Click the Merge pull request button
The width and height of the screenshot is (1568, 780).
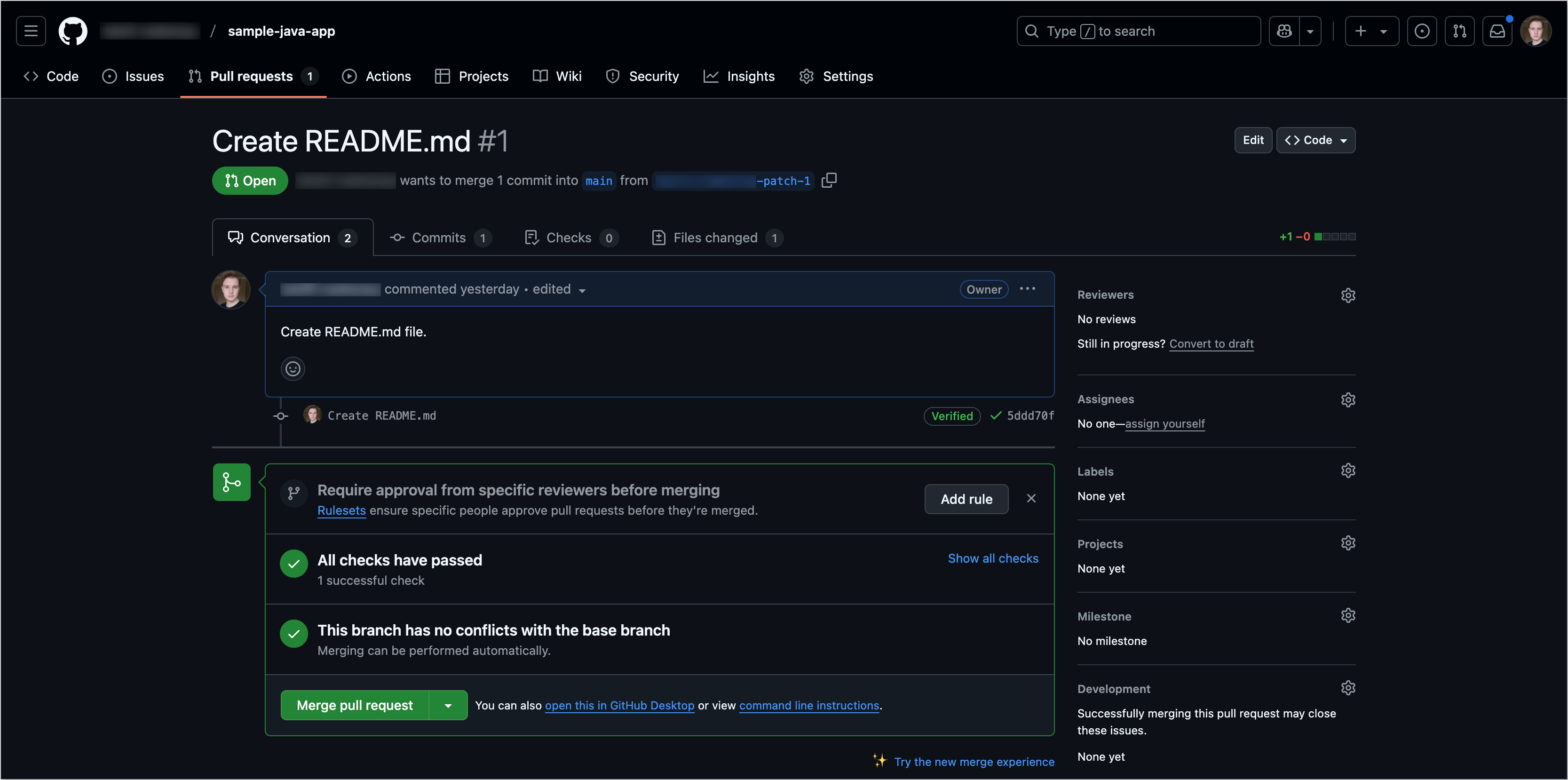[354, 705]
